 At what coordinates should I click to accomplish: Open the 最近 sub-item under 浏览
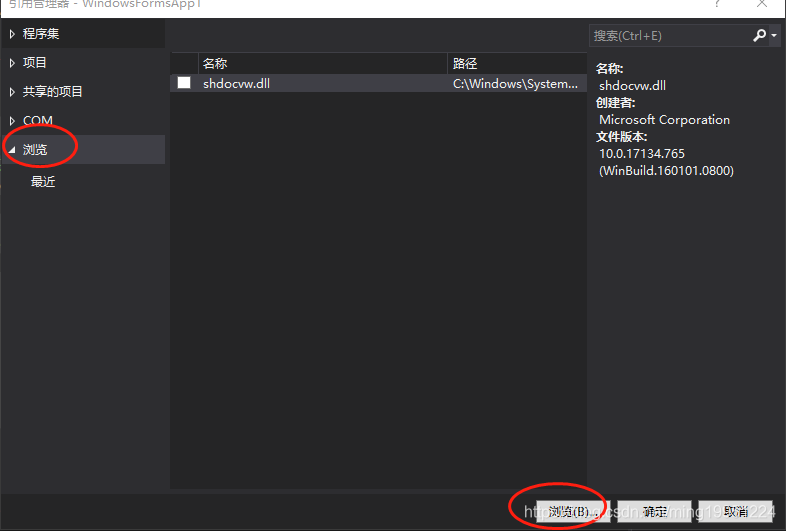(x=43, y=182)
